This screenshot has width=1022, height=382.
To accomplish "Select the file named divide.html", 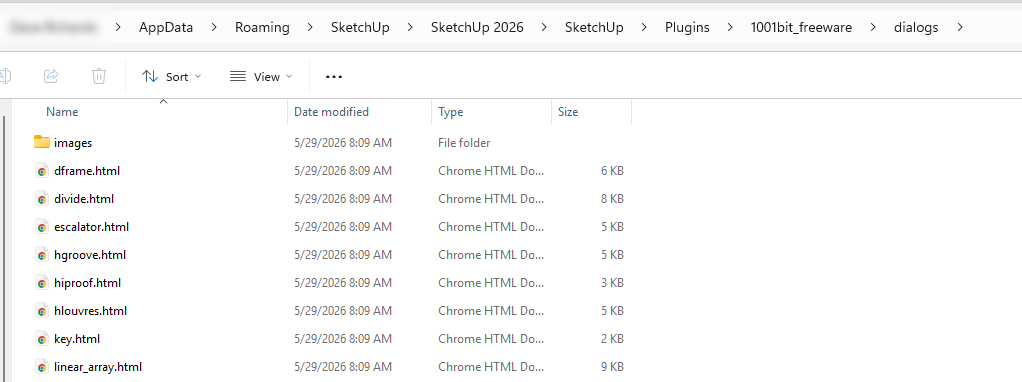I will click(84, 199).
